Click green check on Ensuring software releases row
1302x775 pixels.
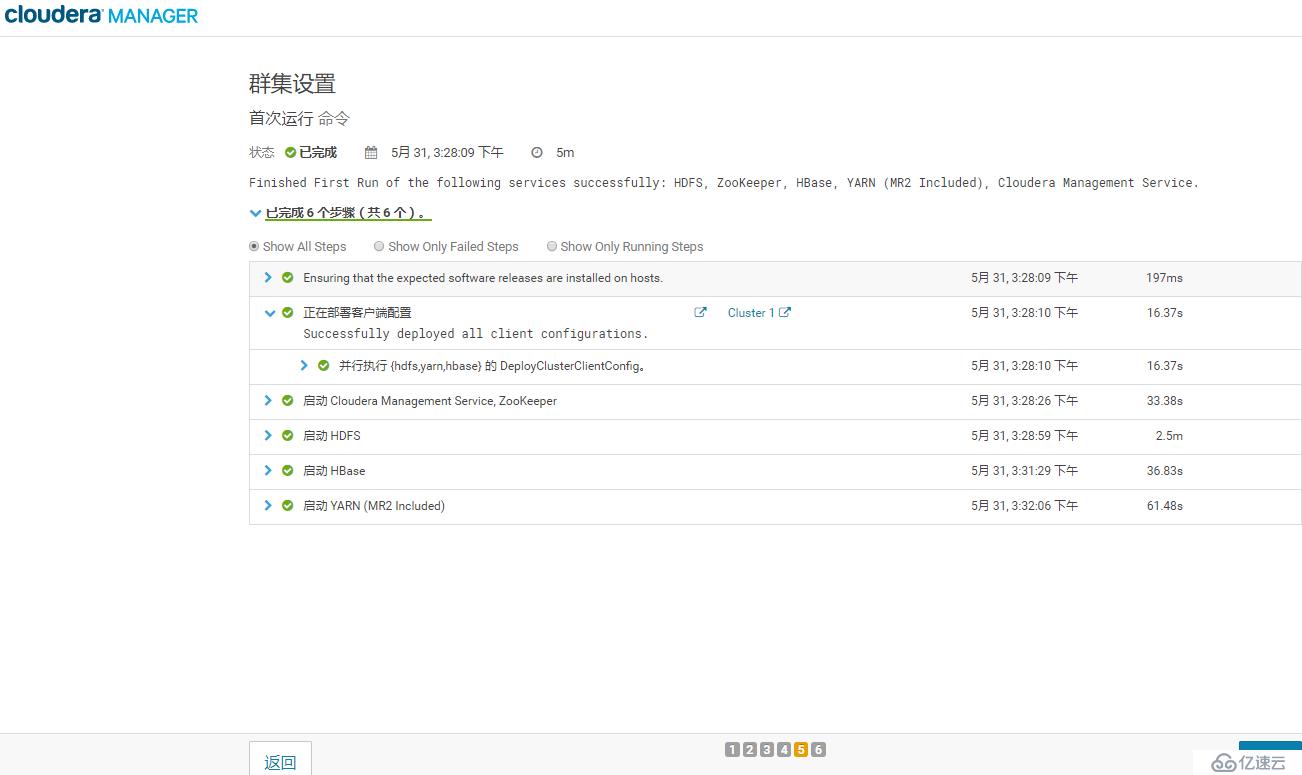(288, 277)
